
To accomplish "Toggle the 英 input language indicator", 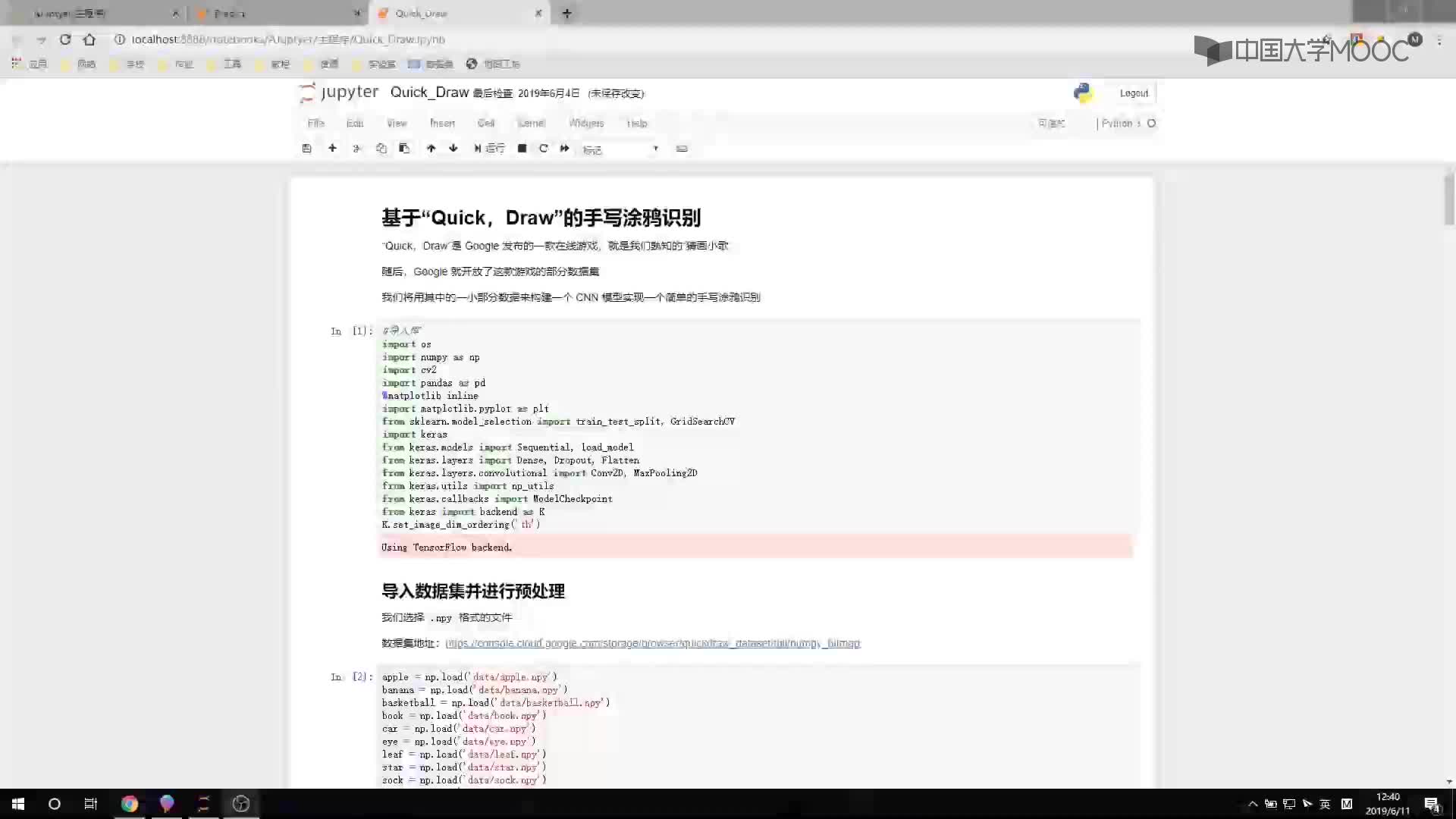I will (x=1325, y=804).
